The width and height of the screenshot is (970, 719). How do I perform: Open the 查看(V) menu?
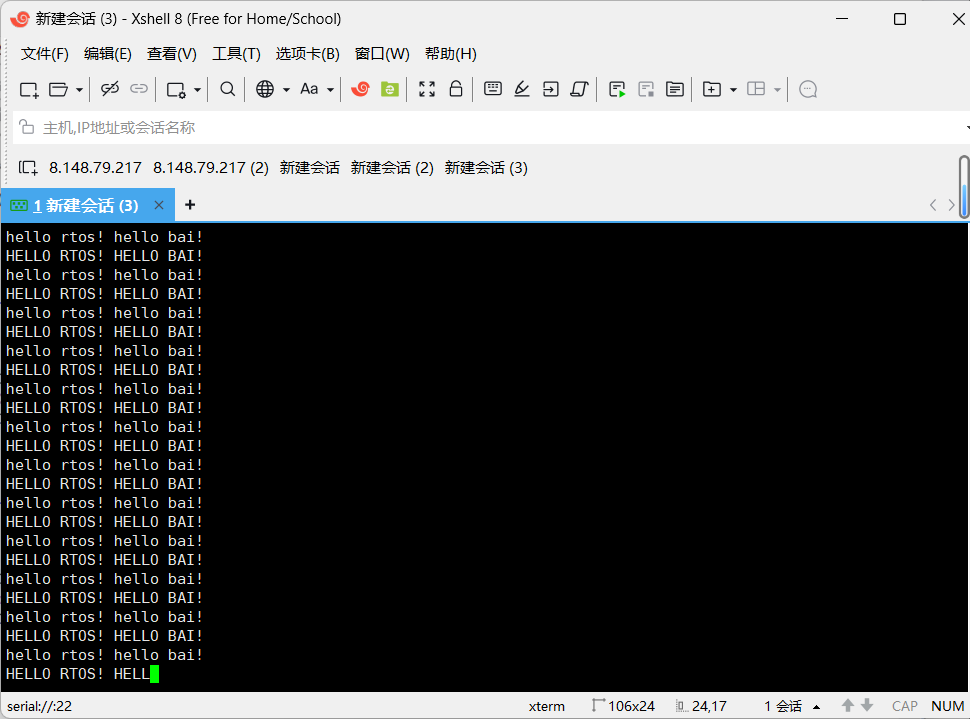[171, 54]
